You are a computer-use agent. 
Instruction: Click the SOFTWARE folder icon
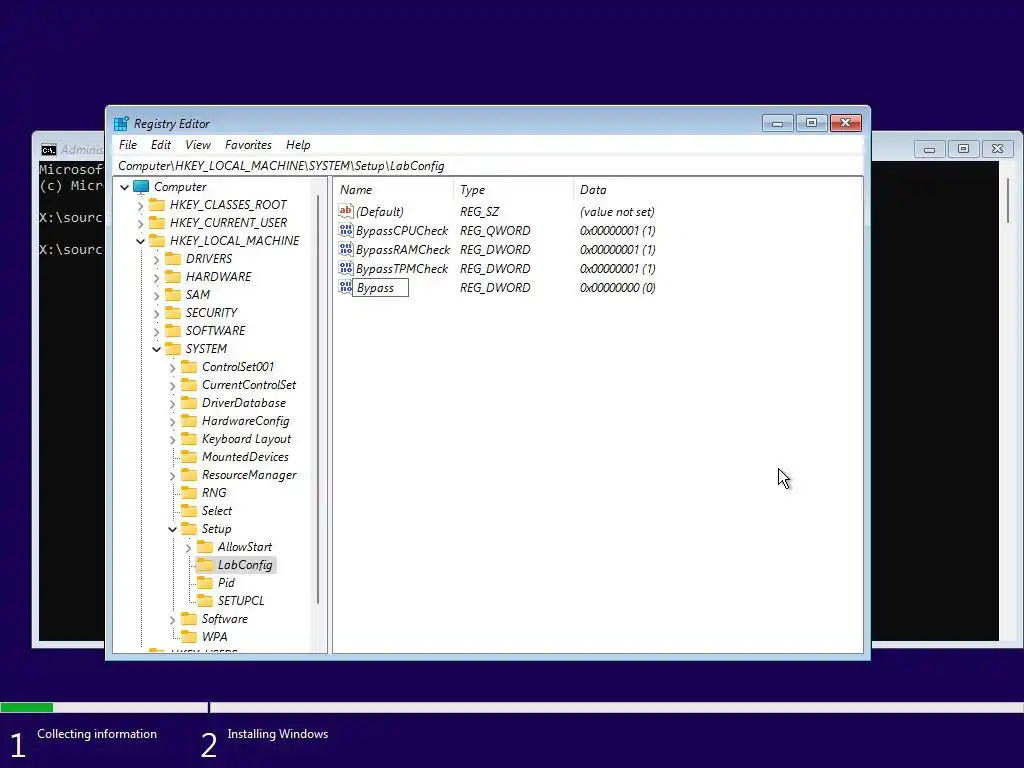pos(173,331)
